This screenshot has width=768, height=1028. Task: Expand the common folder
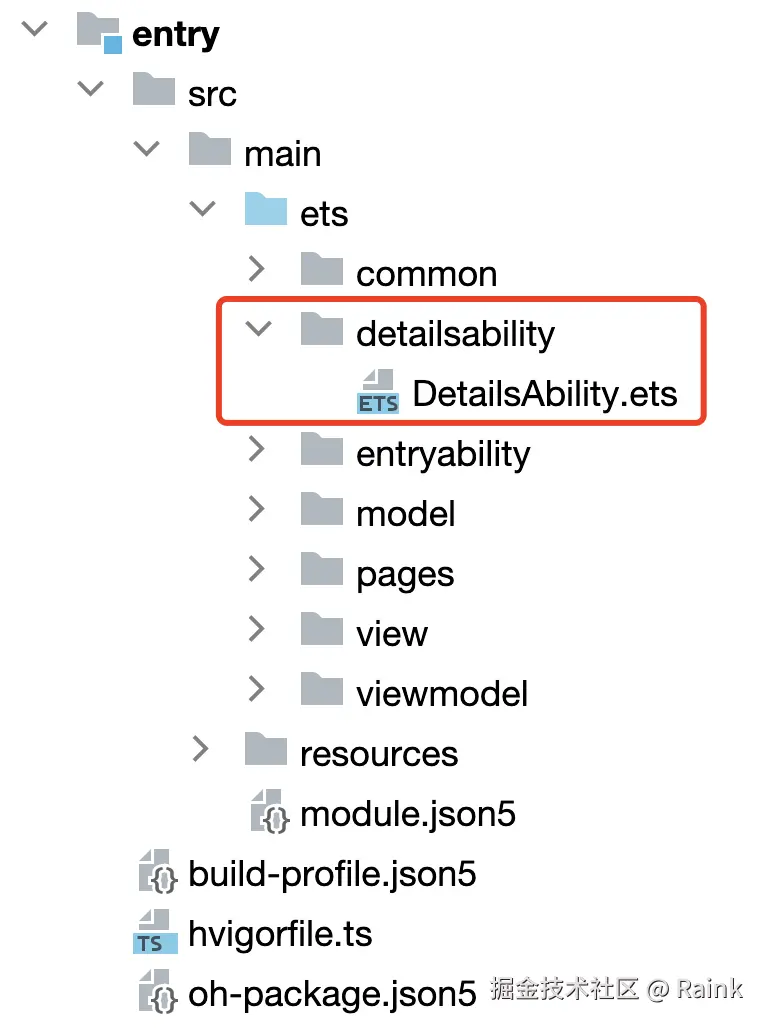258,270
